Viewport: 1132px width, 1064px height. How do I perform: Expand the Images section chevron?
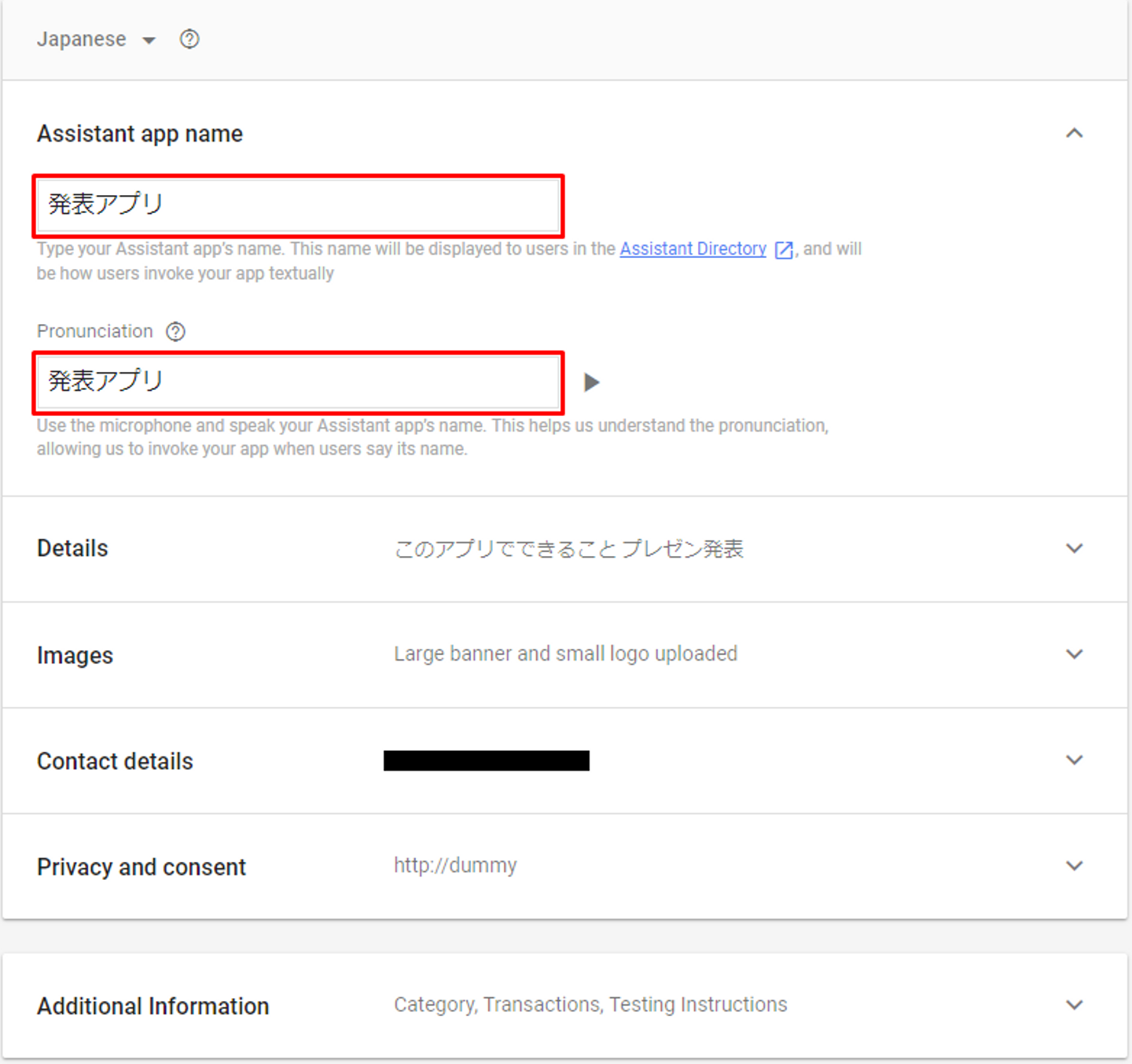[x=1074, y=654]
